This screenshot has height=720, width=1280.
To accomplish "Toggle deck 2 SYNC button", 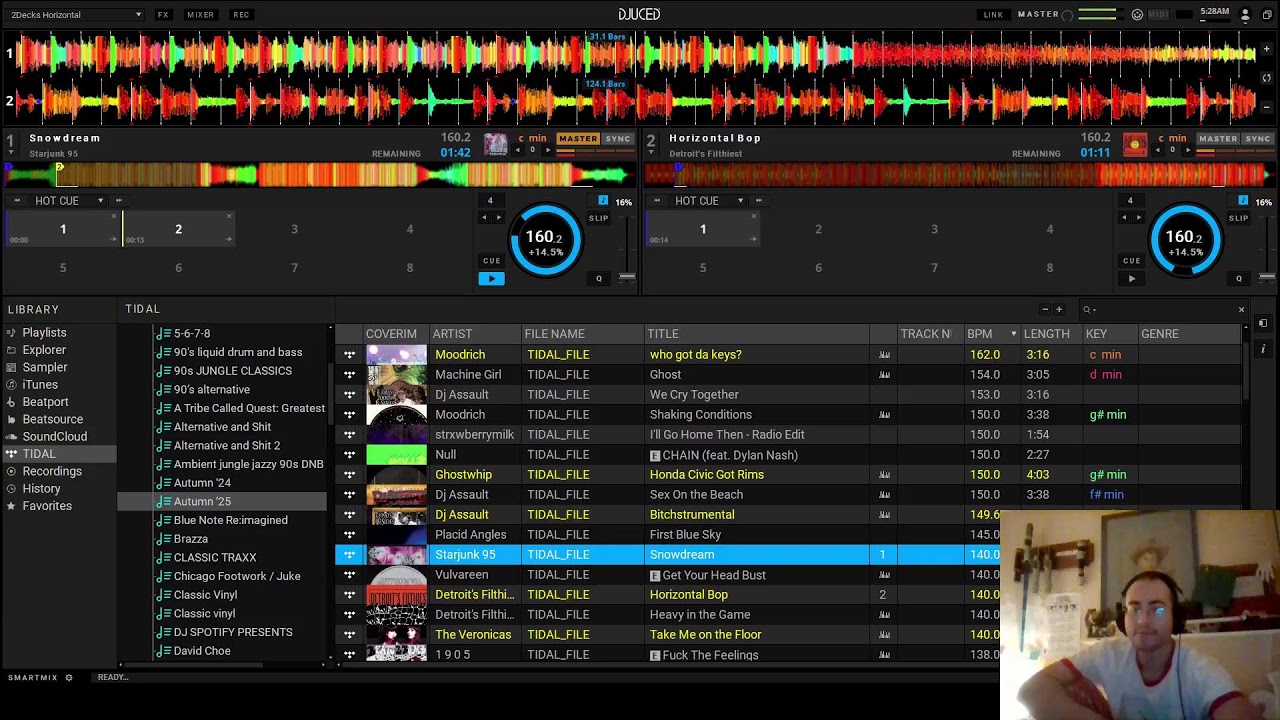I will [1258, 139].
